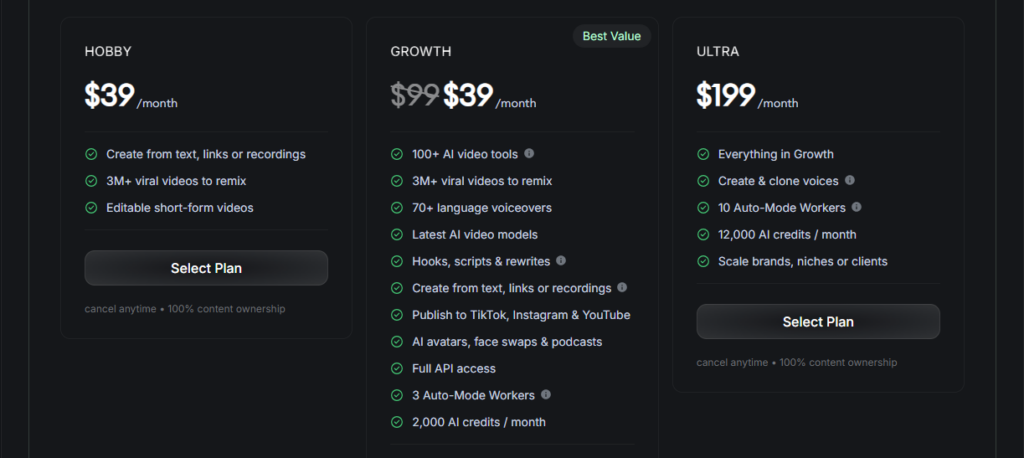The image size is (1024, 458).
Task: Click info icon beside 10 Auto-Mode Workers
Action: point(857,208)
